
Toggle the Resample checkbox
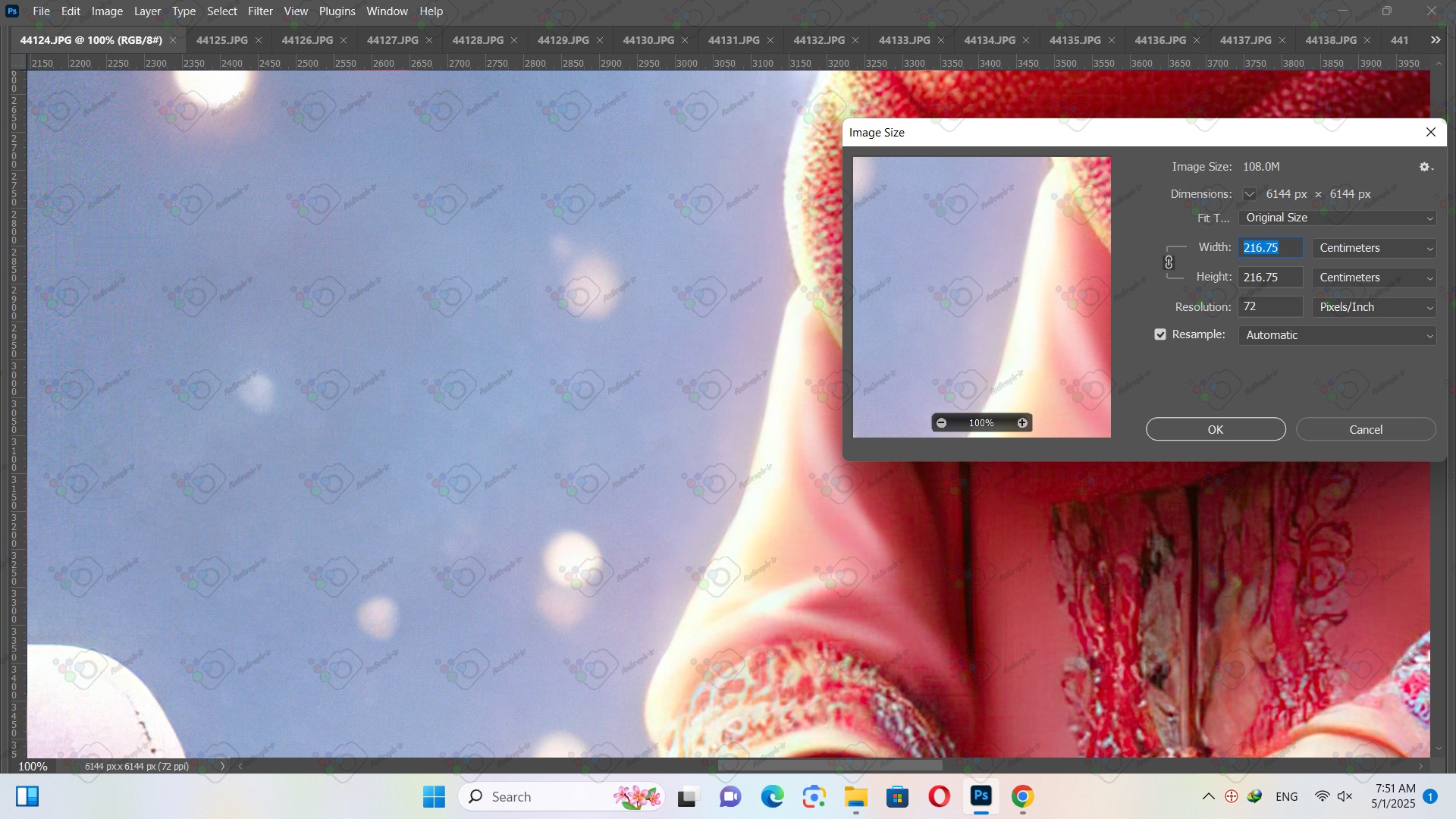click(x=1160, y=334)
